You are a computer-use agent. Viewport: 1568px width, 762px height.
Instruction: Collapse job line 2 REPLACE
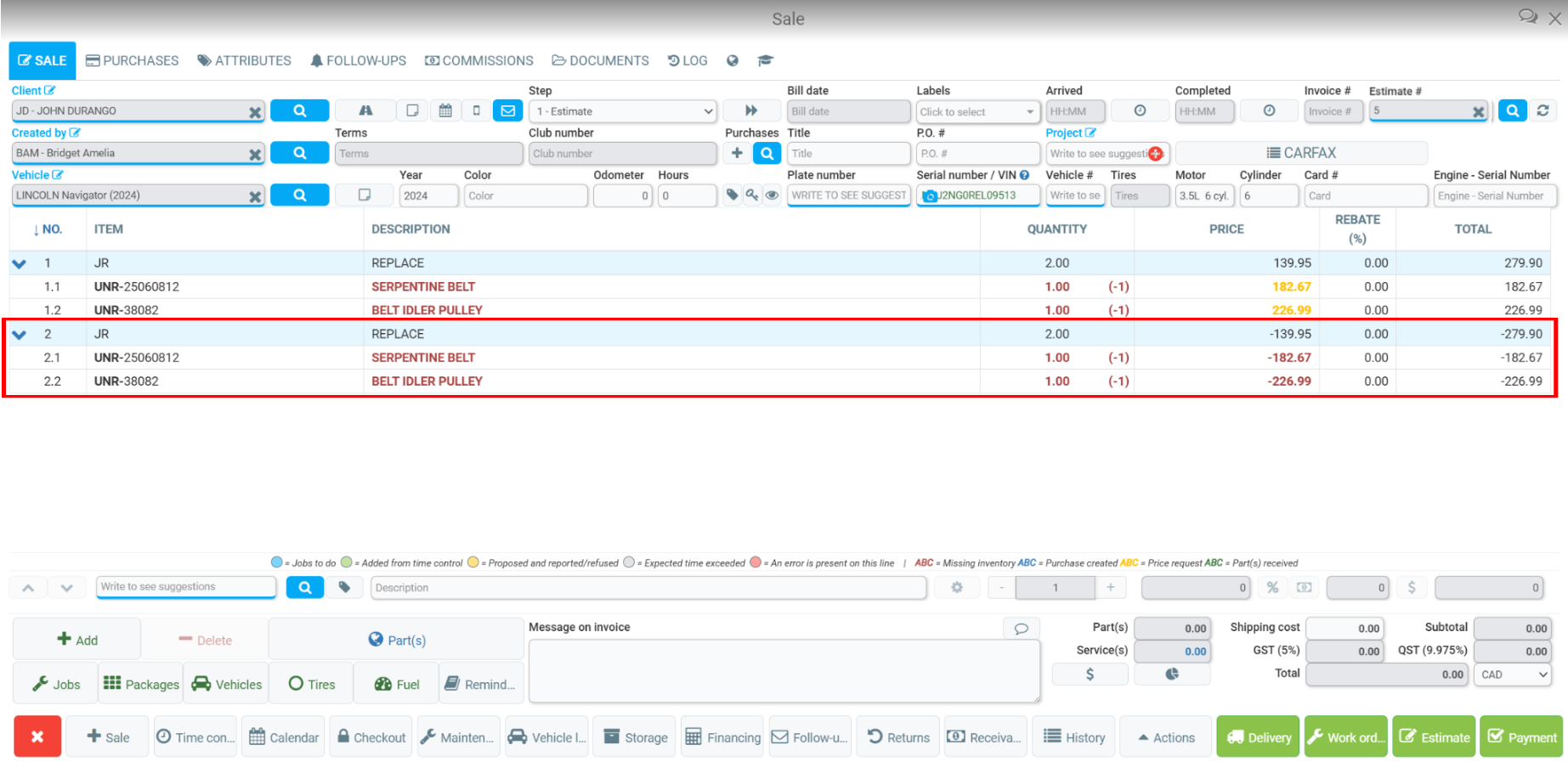point(20,335)
